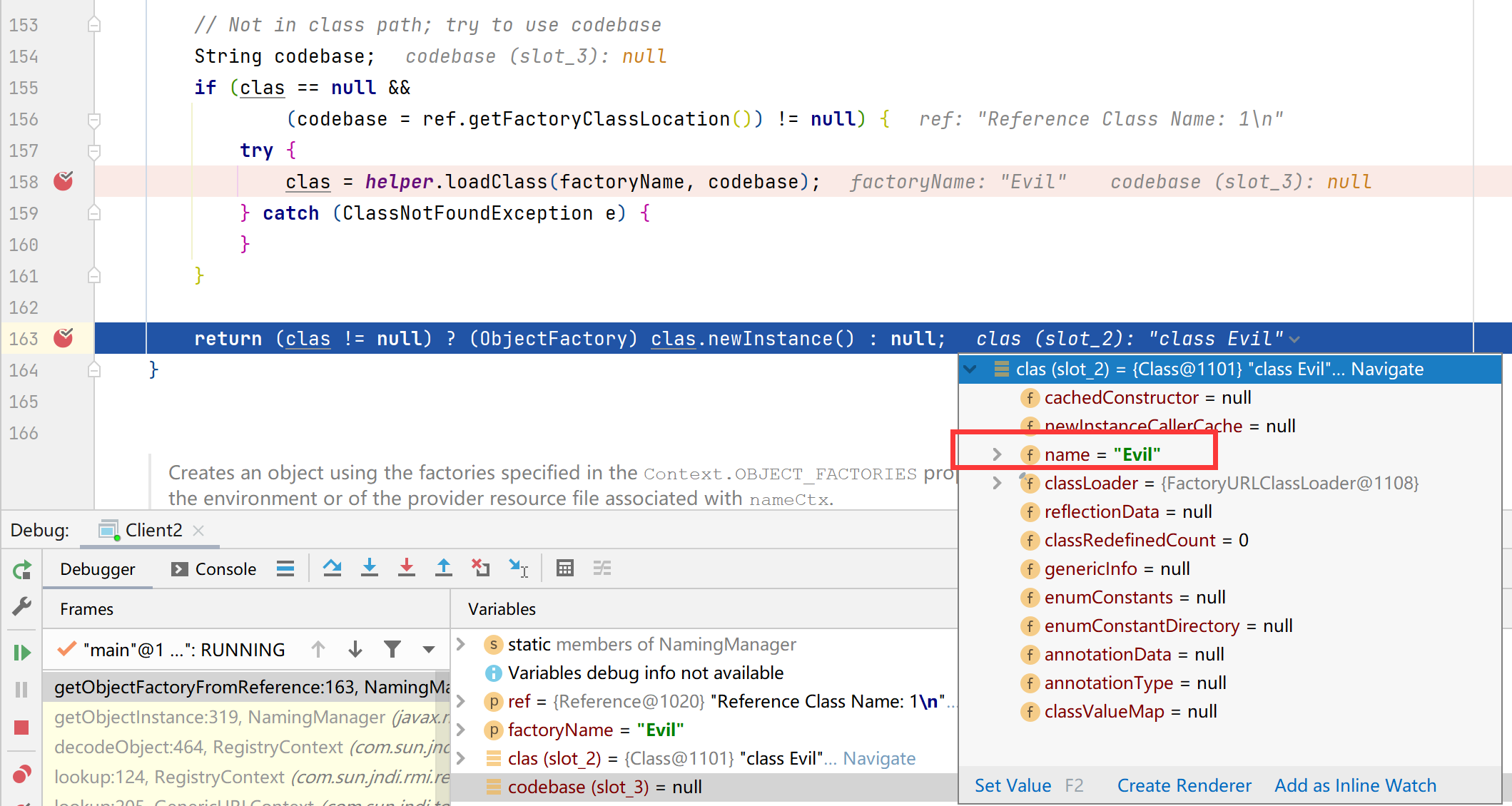1512x806 pixels.
Task: Move to next frame down arrow
Action: coord(355,650)
